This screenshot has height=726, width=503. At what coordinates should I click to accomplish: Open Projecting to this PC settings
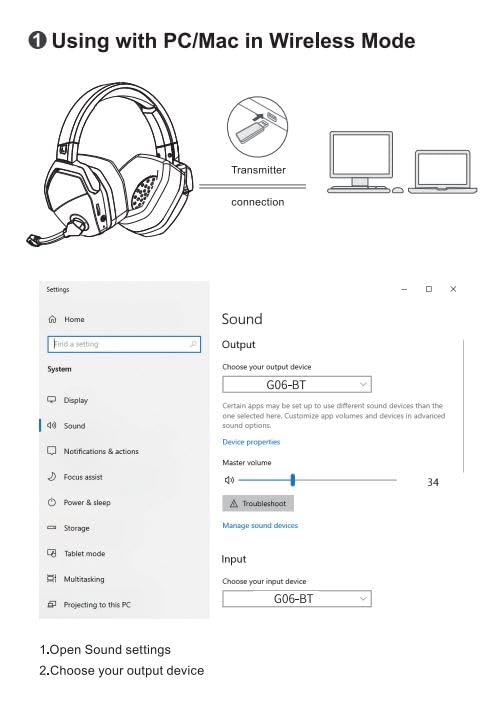[97, 605]
